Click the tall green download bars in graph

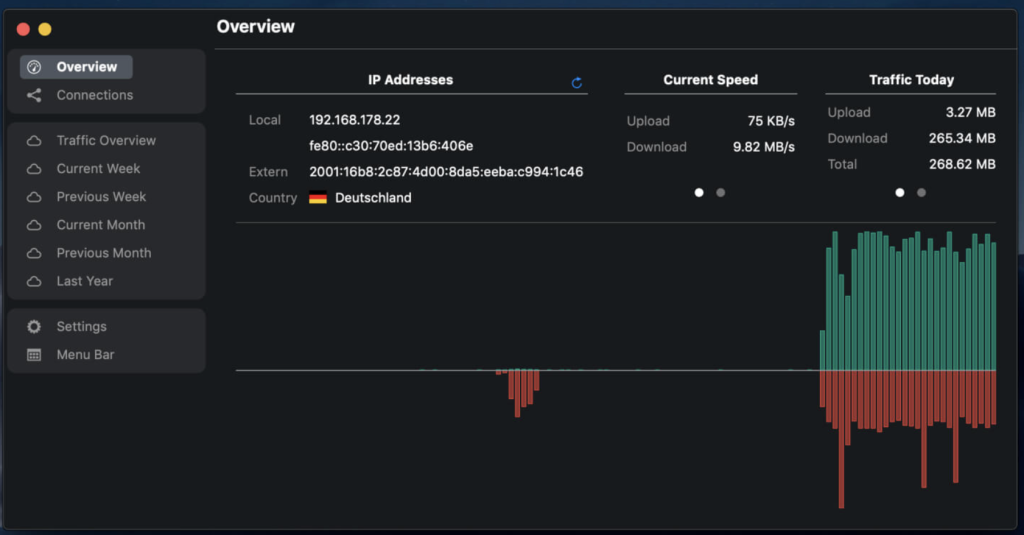pyautogui.click(x=908, y=300)
